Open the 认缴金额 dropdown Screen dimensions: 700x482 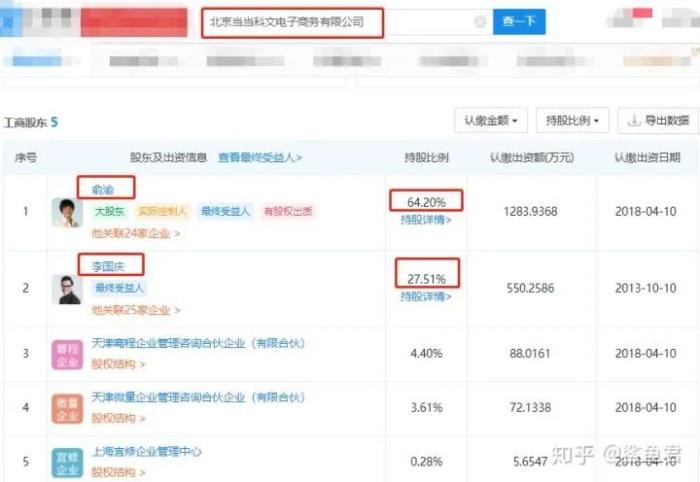(x=490, y=121)
